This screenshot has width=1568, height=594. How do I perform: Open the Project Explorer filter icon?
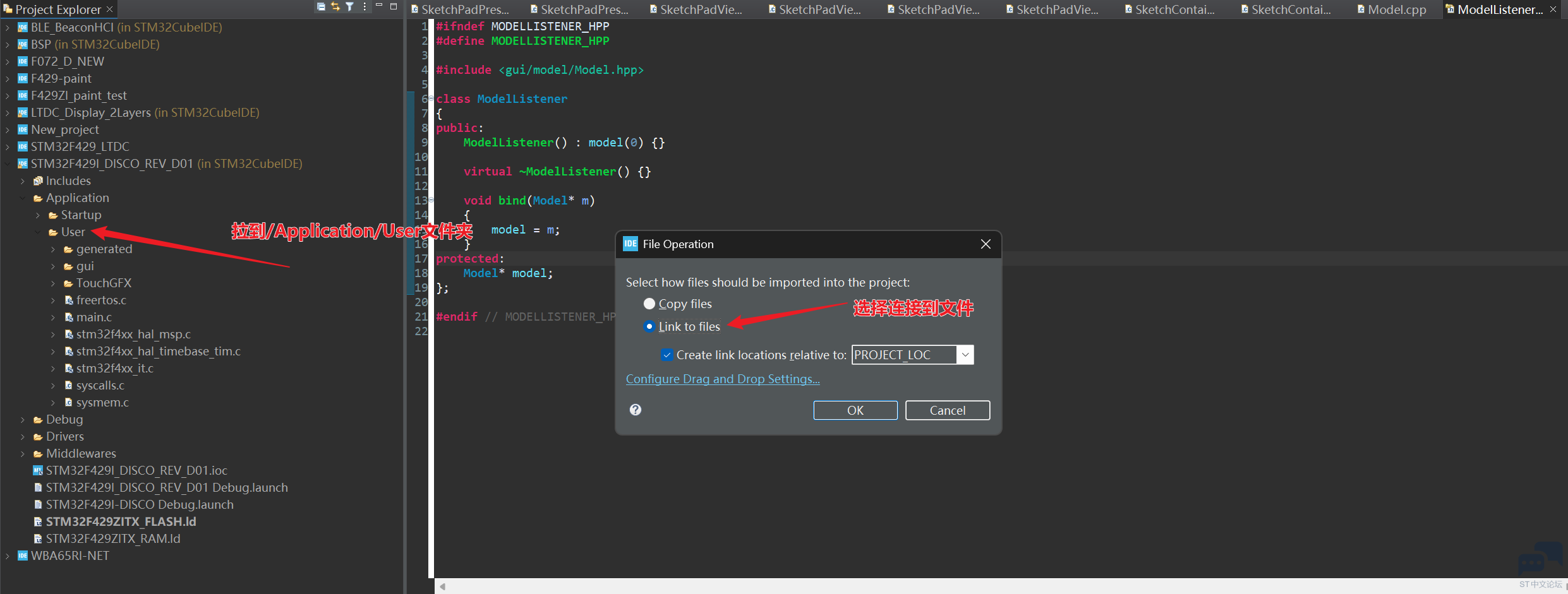point(349,7)
